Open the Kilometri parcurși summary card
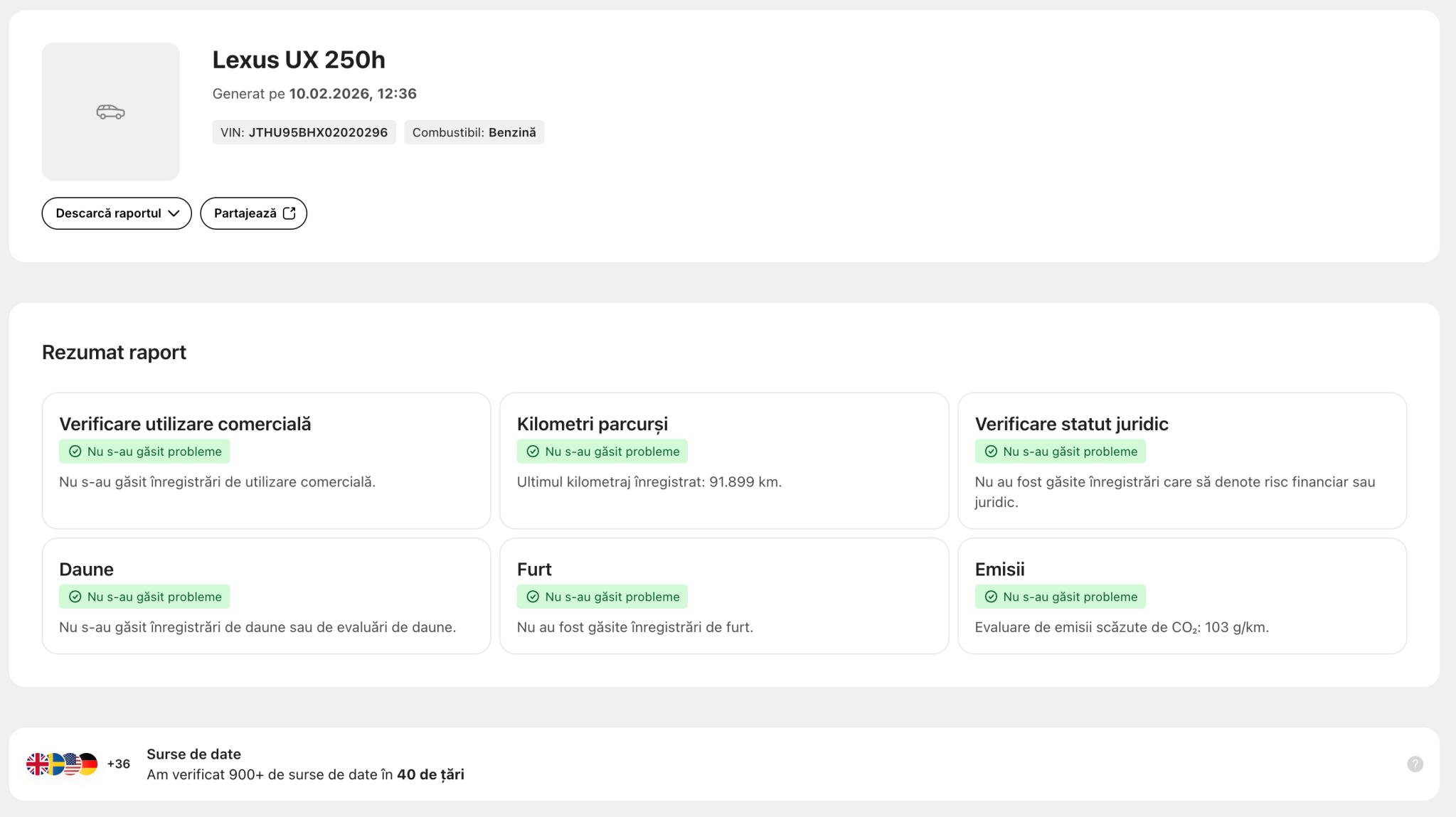This screenshot has width=1456, height=817. [x=723, y=461]
